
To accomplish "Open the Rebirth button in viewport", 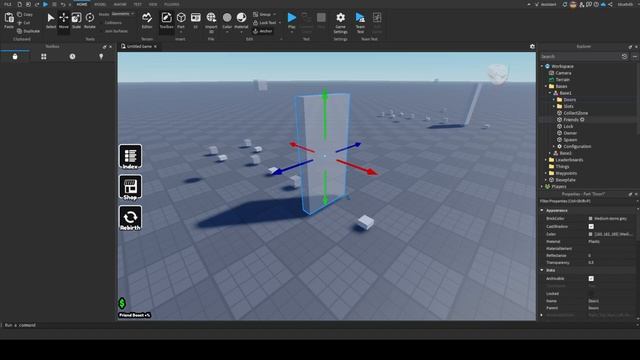I will [x=130, y=218].
